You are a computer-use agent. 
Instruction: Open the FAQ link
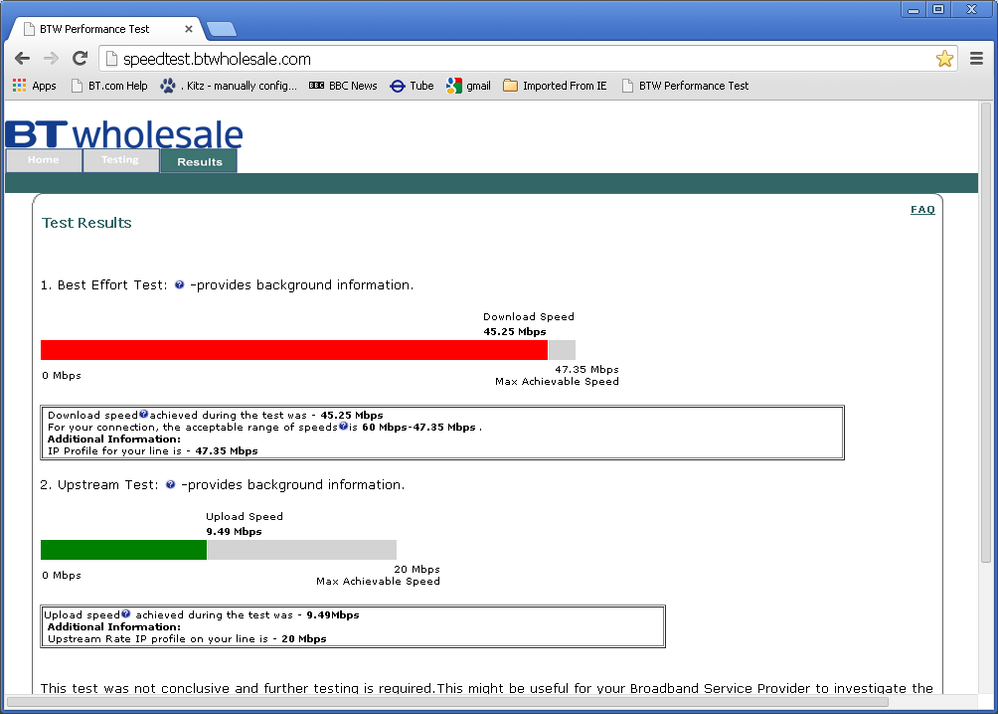(922, 209)
